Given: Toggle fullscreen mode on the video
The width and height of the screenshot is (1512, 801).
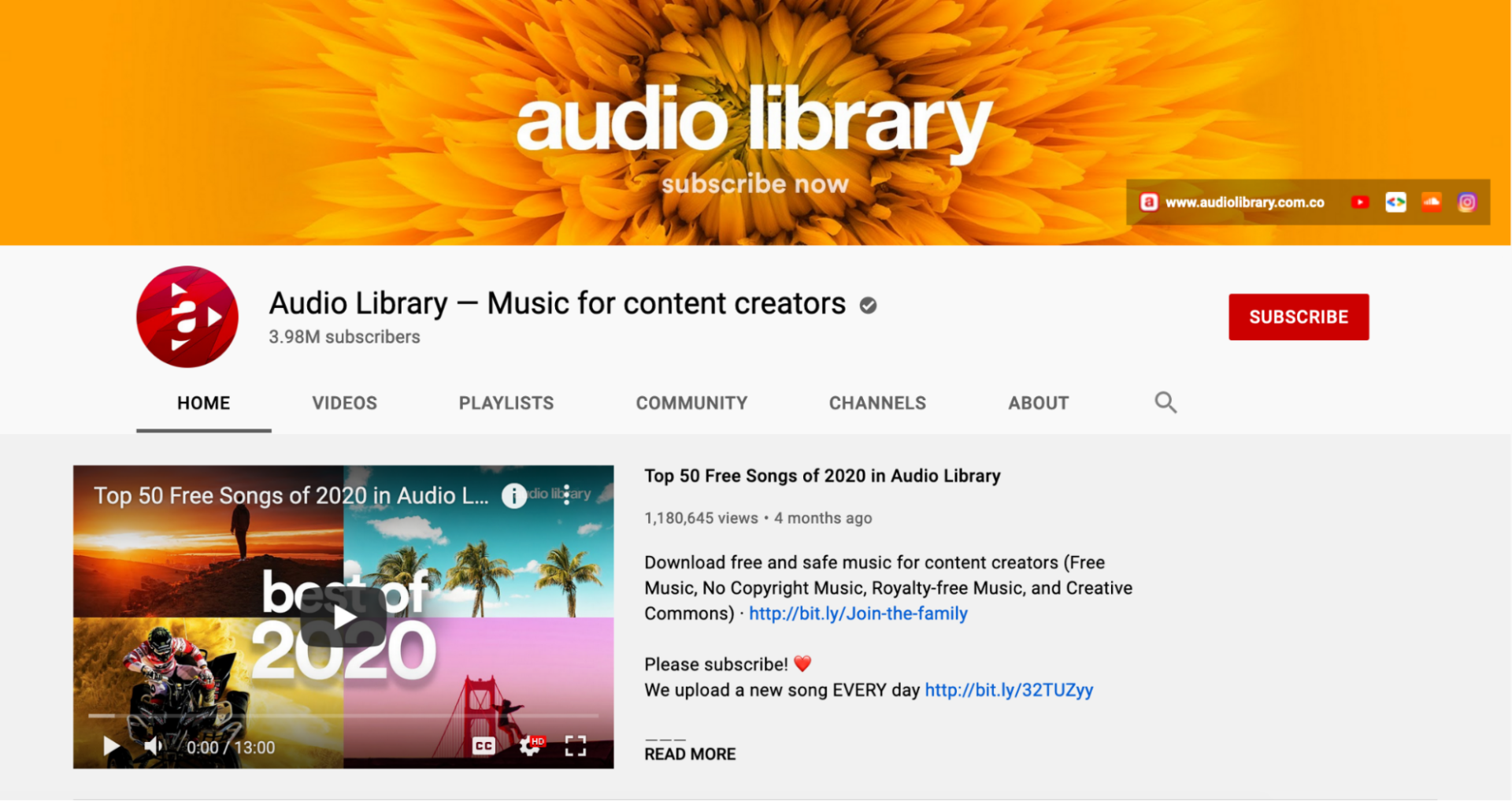Looking at the screenshot, I should coord(576,745).
